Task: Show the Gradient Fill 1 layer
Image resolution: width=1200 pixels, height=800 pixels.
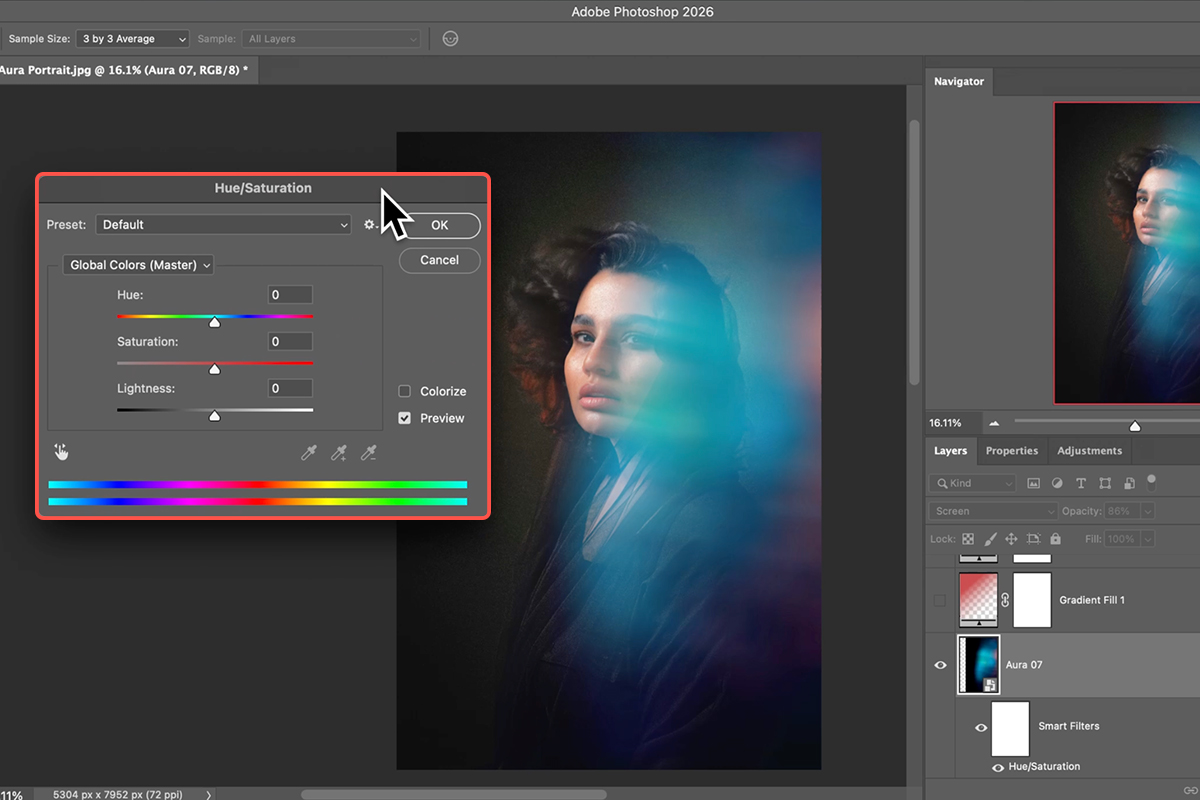Action: point(940,600)
